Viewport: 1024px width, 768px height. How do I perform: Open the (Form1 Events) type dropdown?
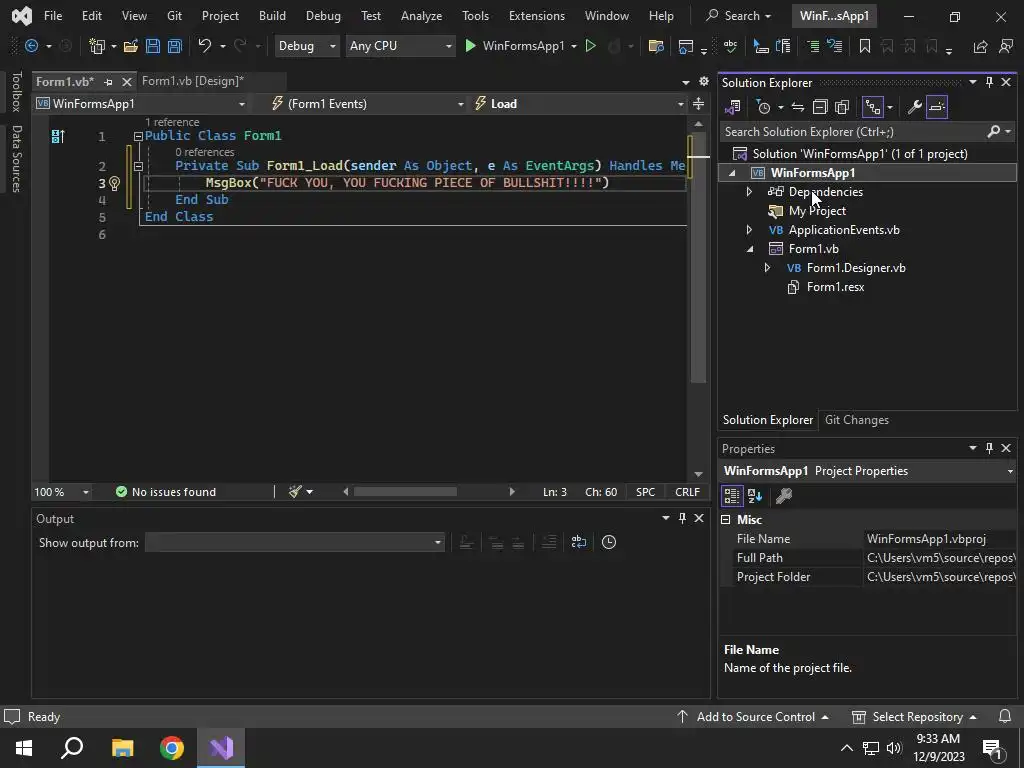coord(368,104)
